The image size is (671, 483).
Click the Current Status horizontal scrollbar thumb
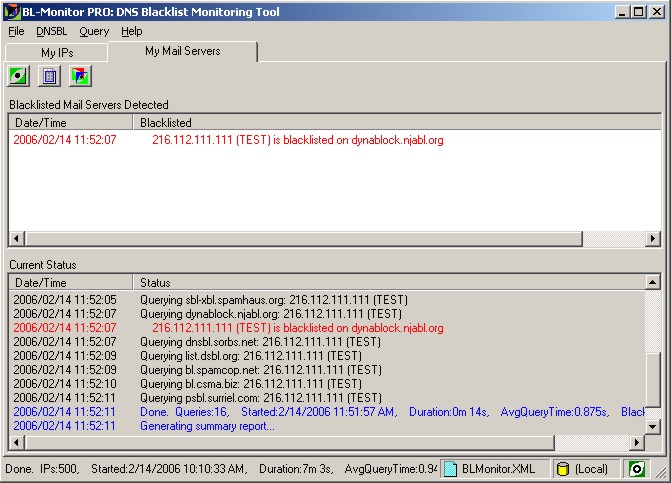pos(290,442)
